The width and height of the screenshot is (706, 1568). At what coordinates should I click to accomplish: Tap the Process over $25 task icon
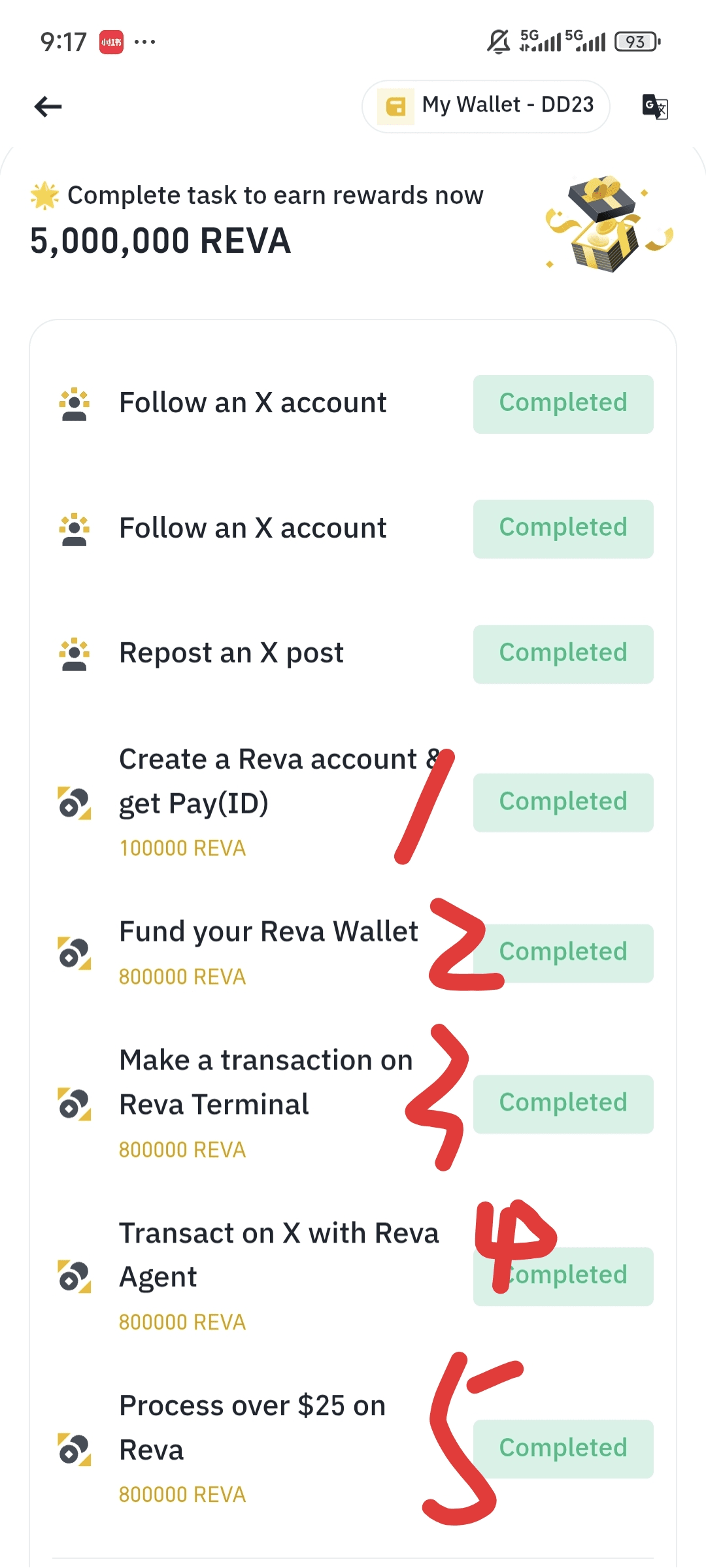click(75, 1449)
